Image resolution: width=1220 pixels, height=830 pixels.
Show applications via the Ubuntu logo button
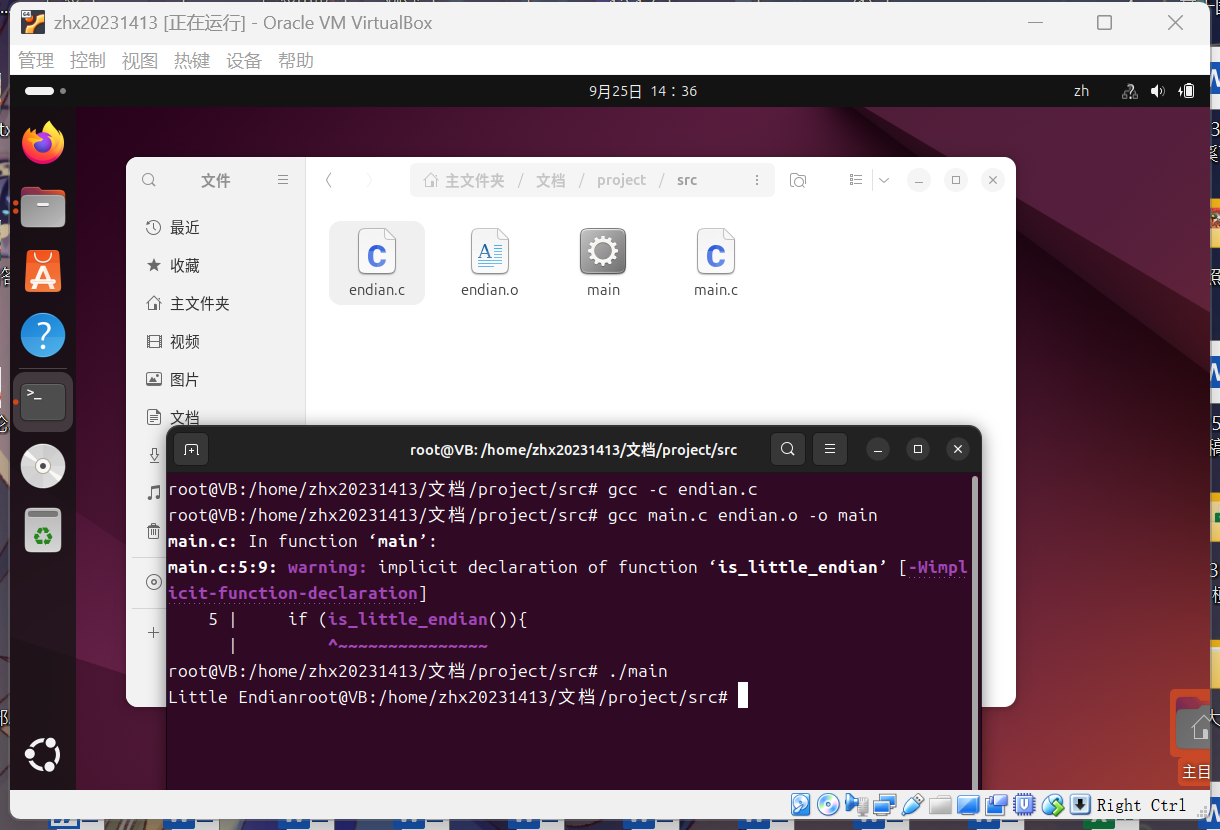[43, 754]
